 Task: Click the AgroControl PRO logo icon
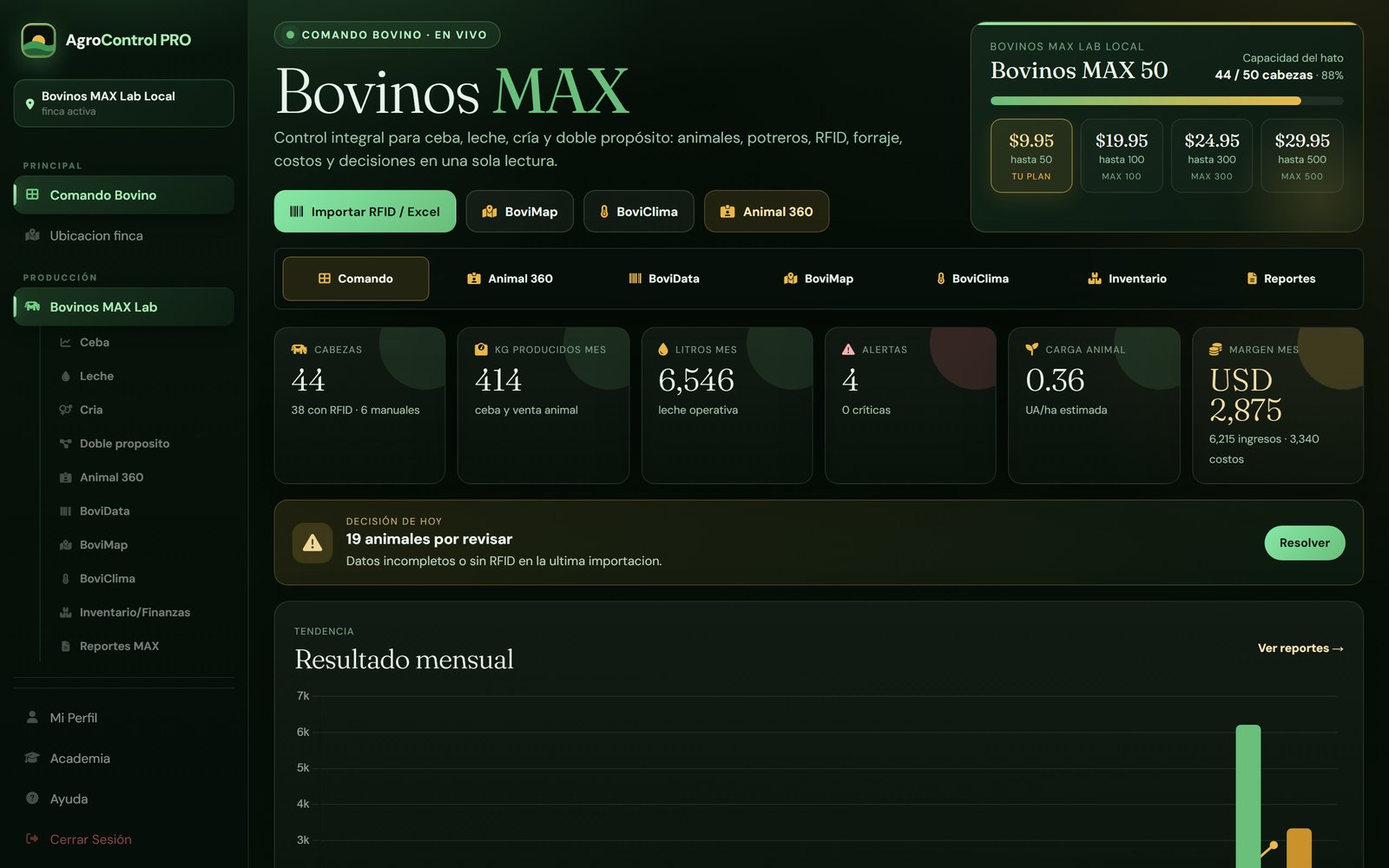(x=38, y=40)
